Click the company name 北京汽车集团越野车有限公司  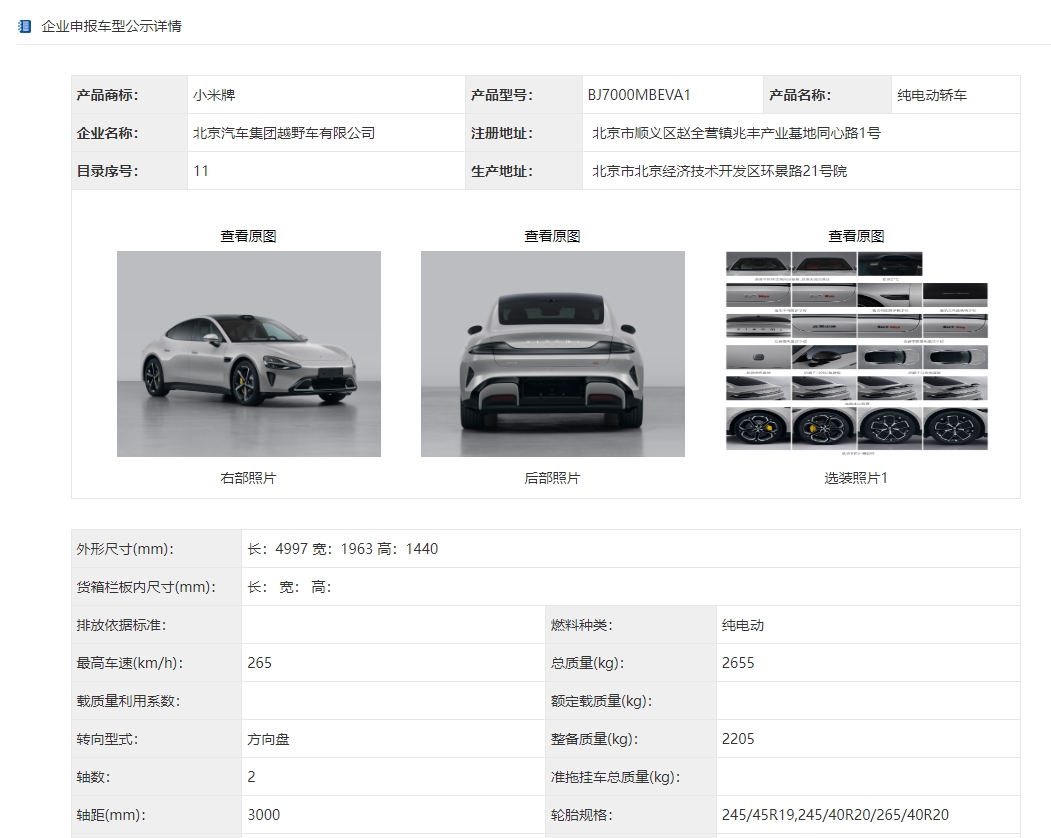(284, 133)
